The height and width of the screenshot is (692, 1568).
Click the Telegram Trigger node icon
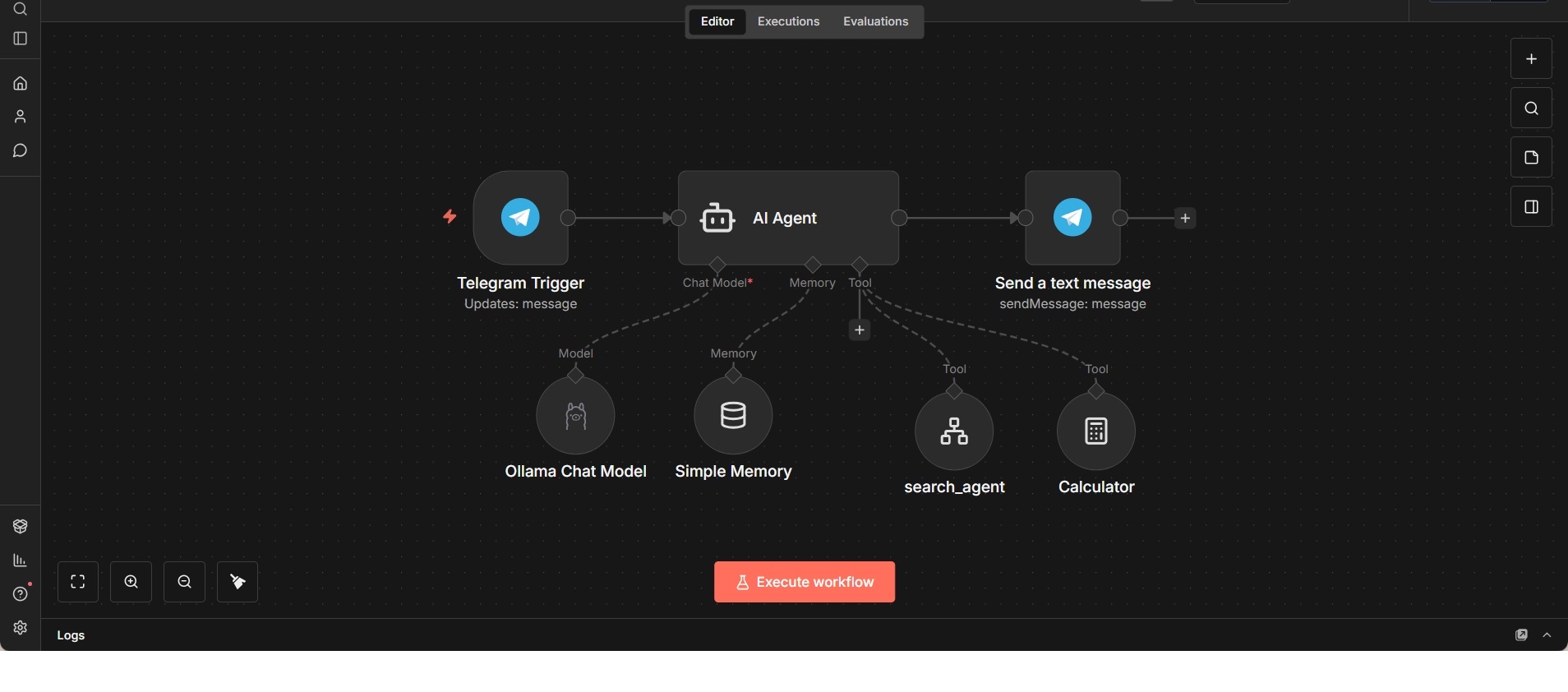pyautogui.click(x=520, y=218)
